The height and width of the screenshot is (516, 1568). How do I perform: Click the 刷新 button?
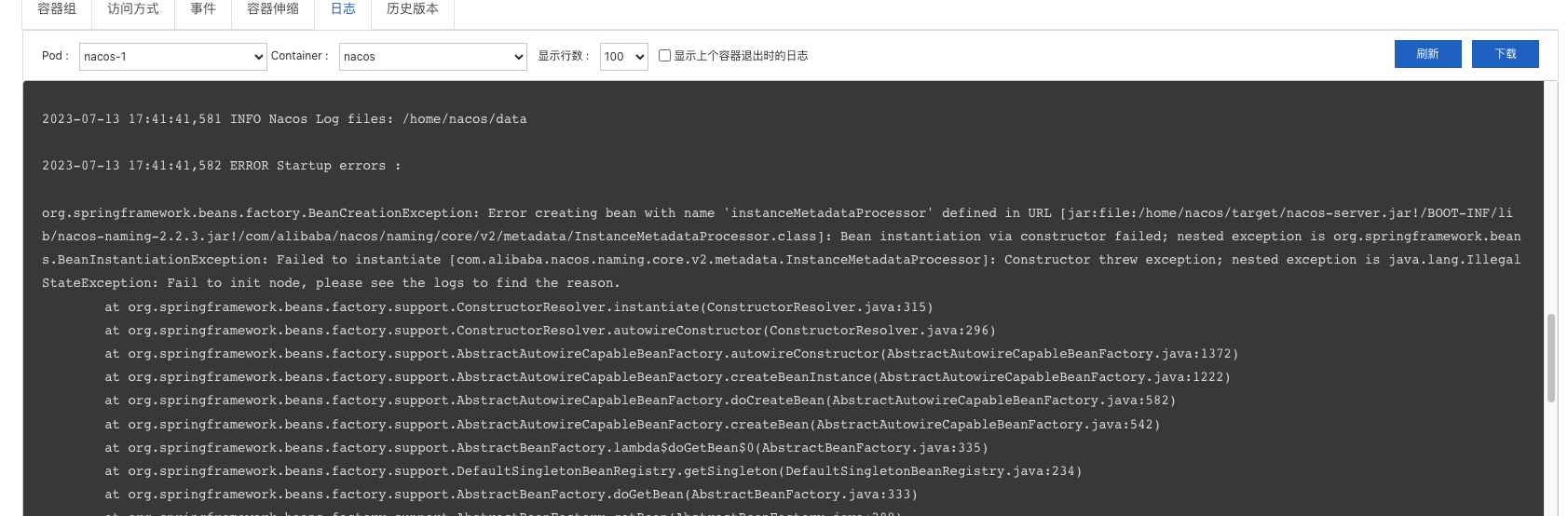(1427, 54)
